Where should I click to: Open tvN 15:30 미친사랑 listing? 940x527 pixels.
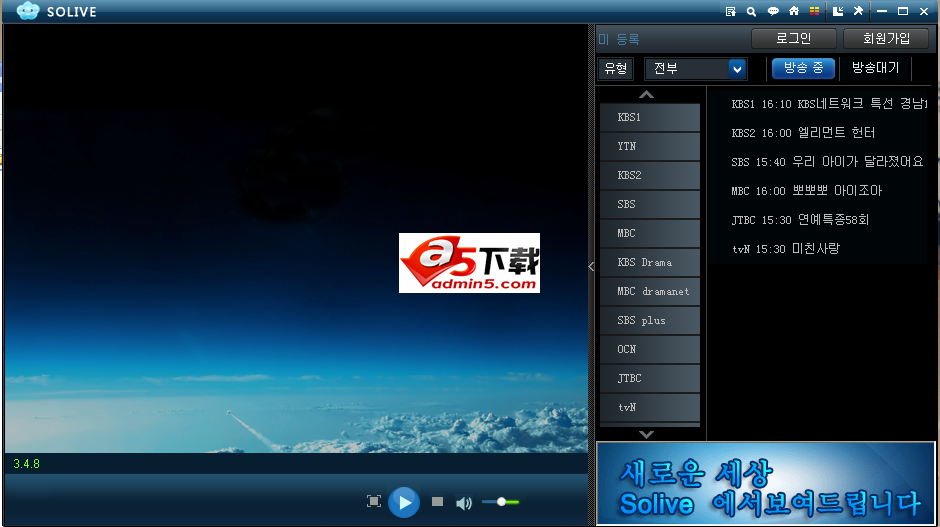(x=785, y=249)
